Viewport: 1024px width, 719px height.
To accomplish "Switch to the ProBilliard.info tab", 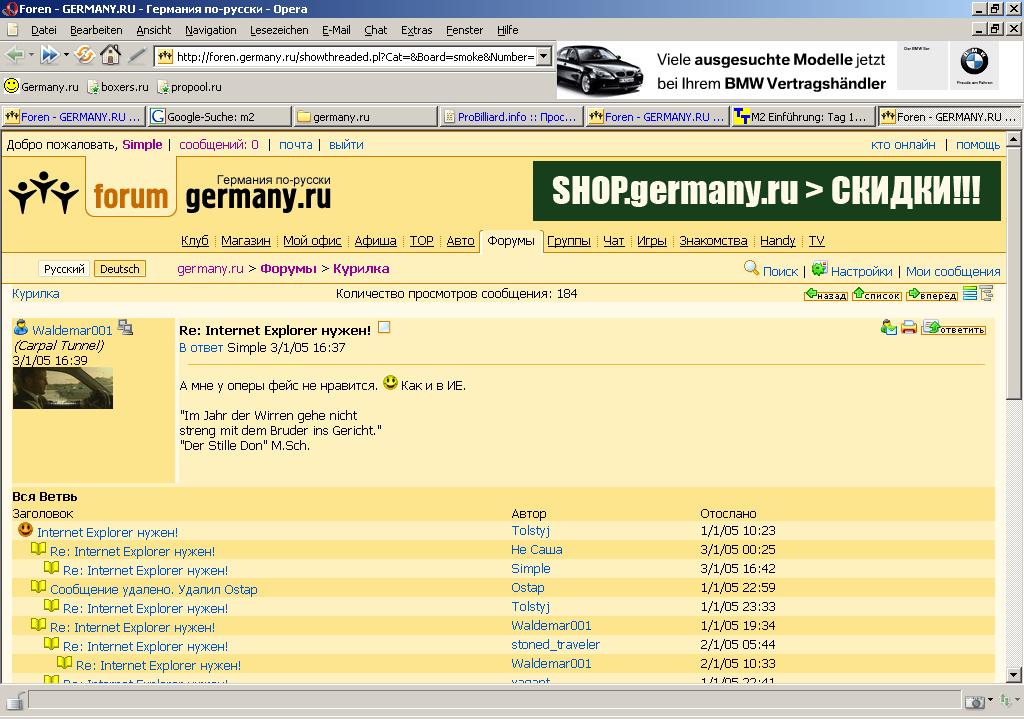I will [511, 117].
